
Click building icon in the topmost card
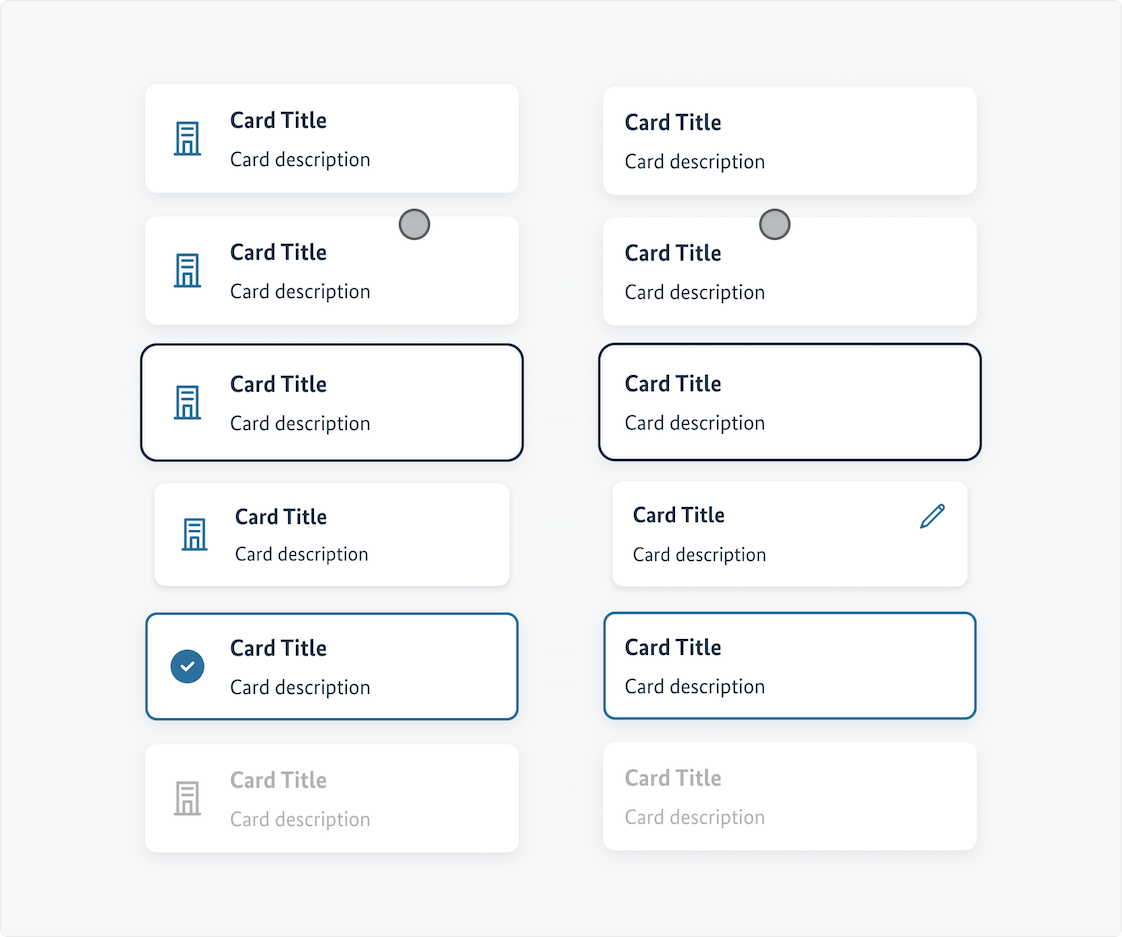coord(187,139)
